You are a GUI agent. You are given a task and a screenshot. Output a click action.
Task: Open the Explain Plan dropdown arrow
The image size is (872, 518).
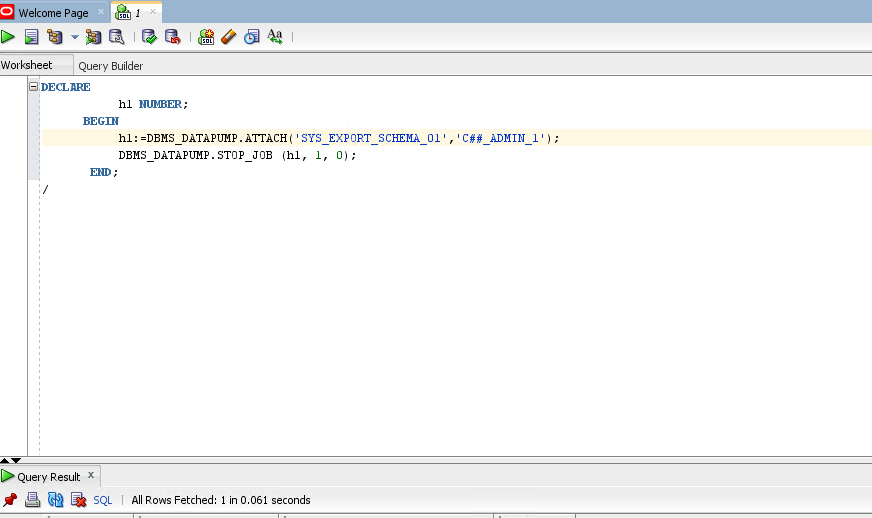75,37
